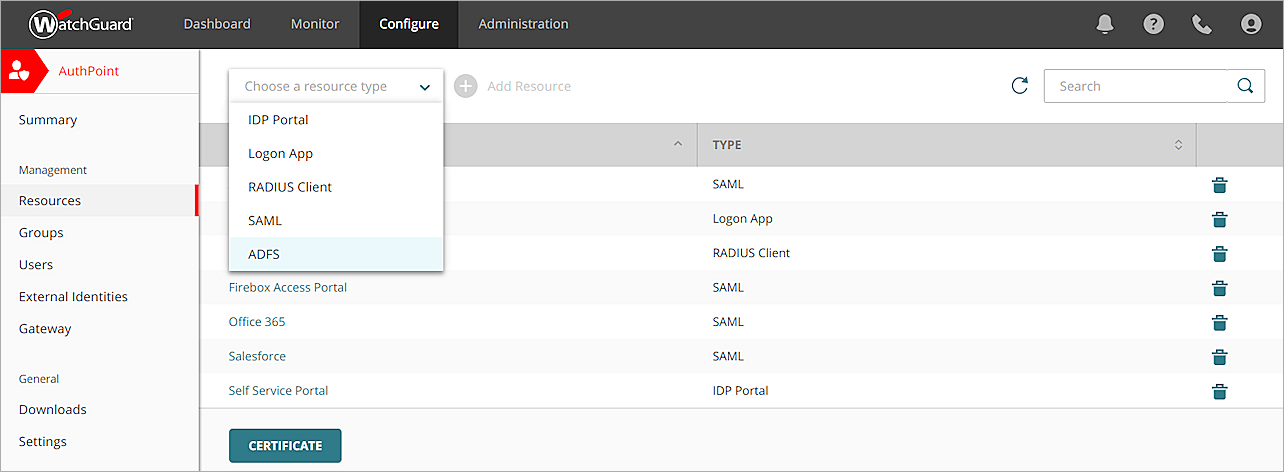Sort by the TYPE column header arrows
1284x472 pixels.
(1177, 146)
